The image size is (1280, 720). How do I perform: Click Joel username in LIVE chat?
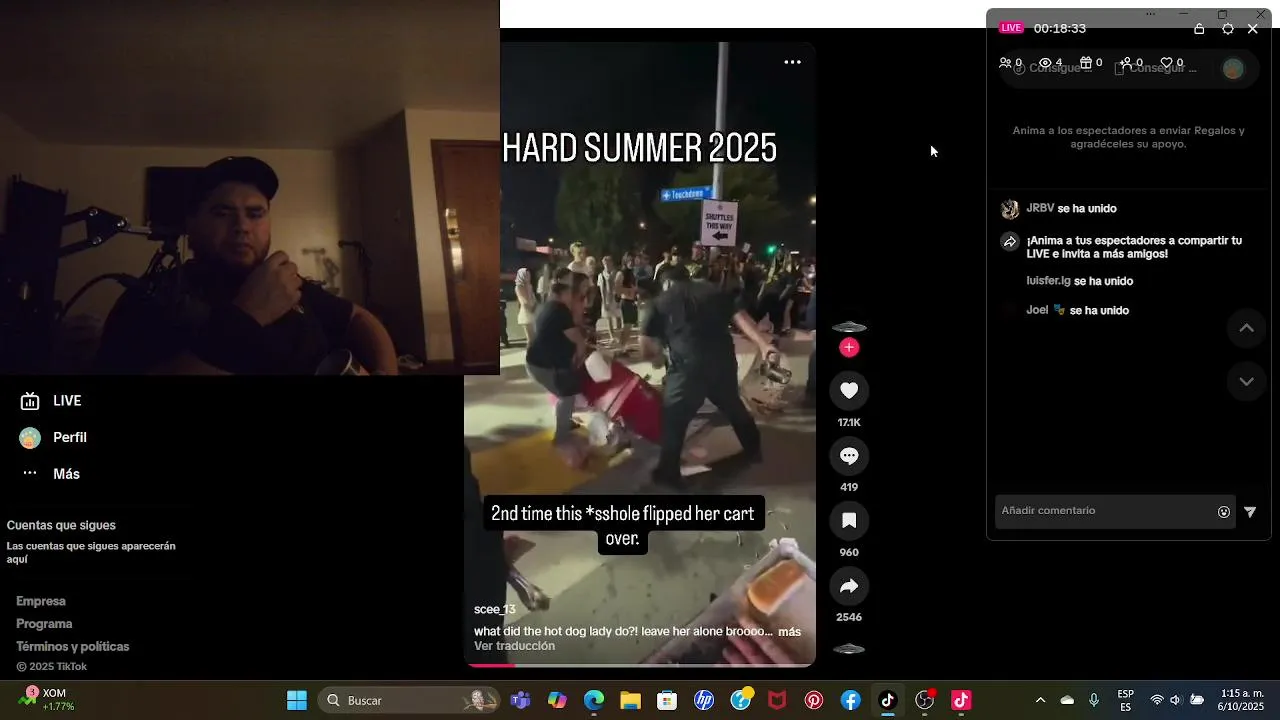1037,310
